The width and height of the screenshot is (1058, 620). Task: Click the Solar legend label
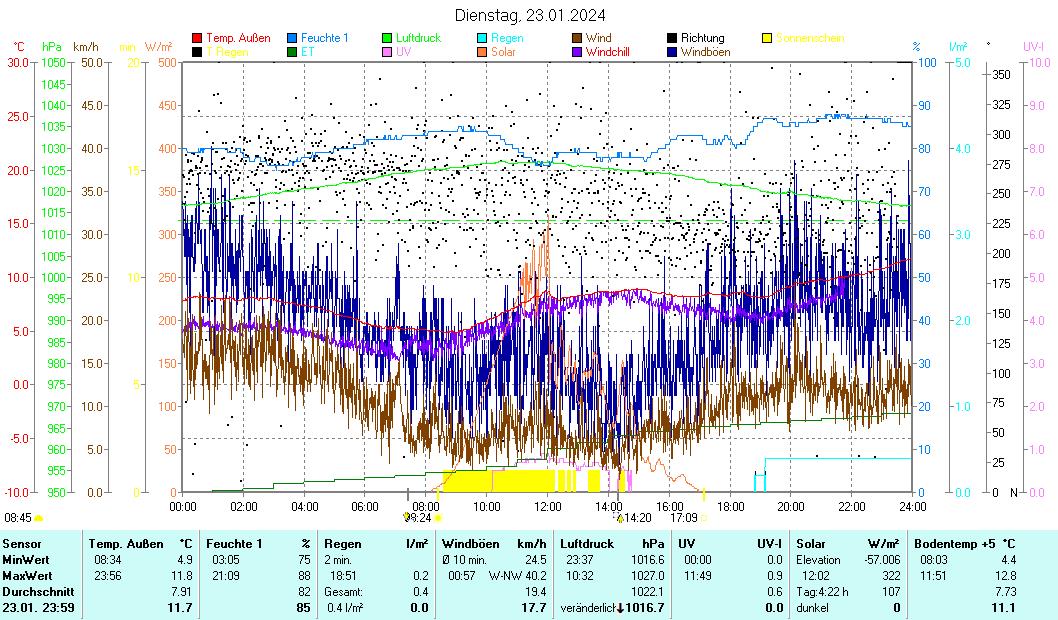coord(503,52)
